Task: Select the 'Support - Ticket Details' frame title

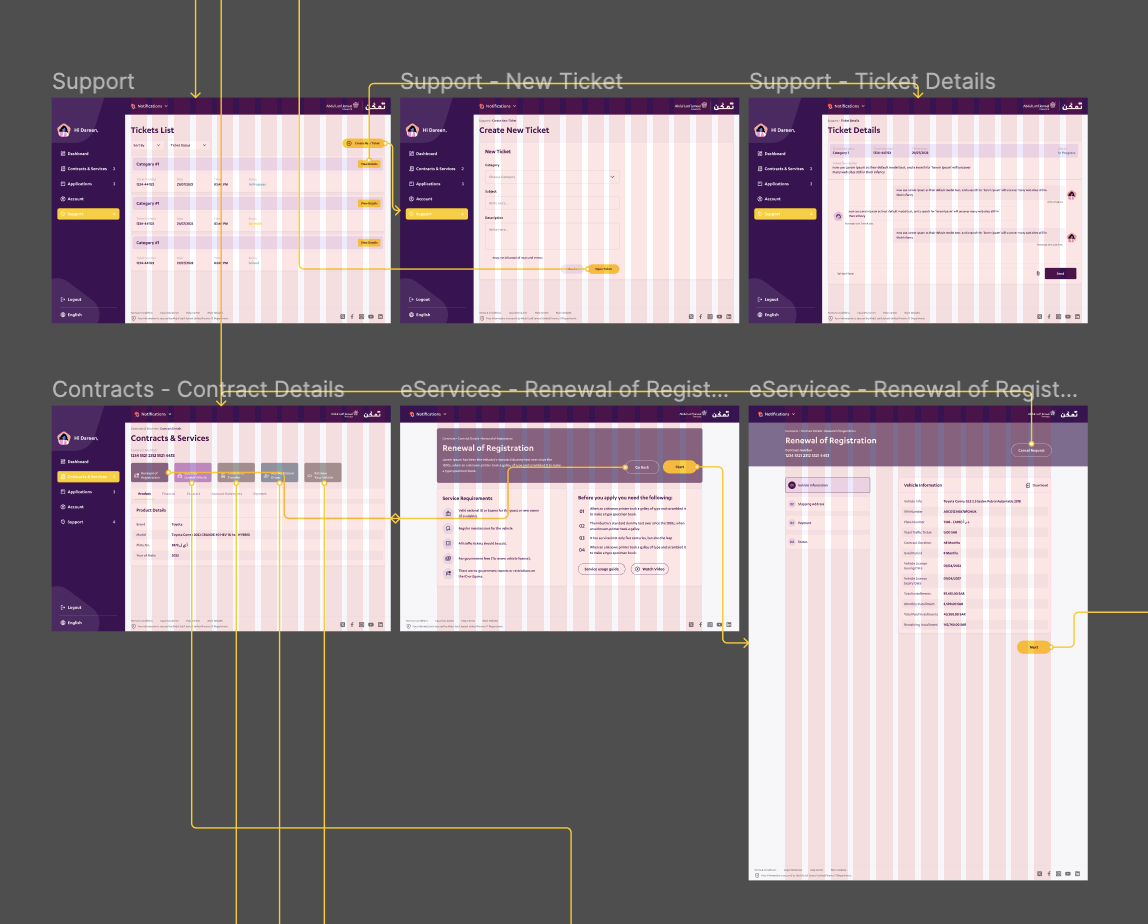Action: (x=872, y=81)
